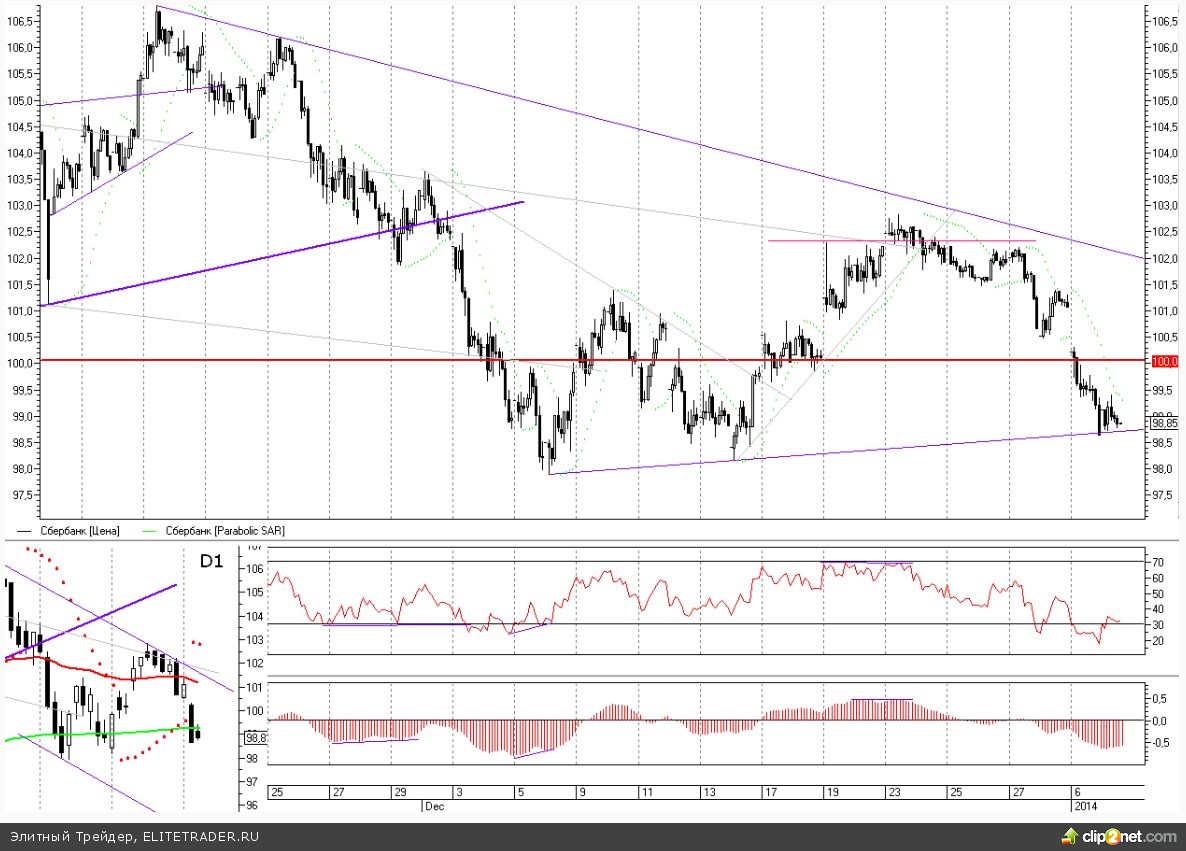Click the 70 level on the oscillator scale
The width and height of the screenshot is (1186, 851).
pos(1160,562)
